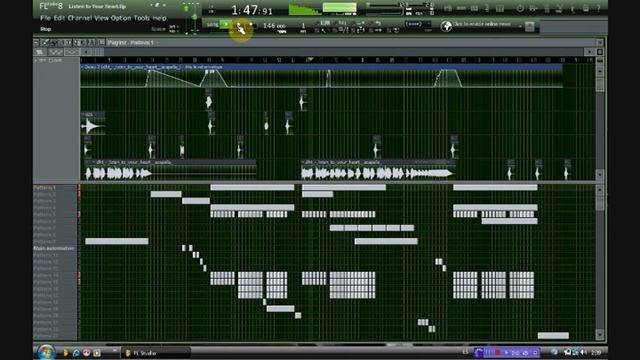Click the 146 tempo value
This screenshot has height=360, width=640.
(274, 26)
